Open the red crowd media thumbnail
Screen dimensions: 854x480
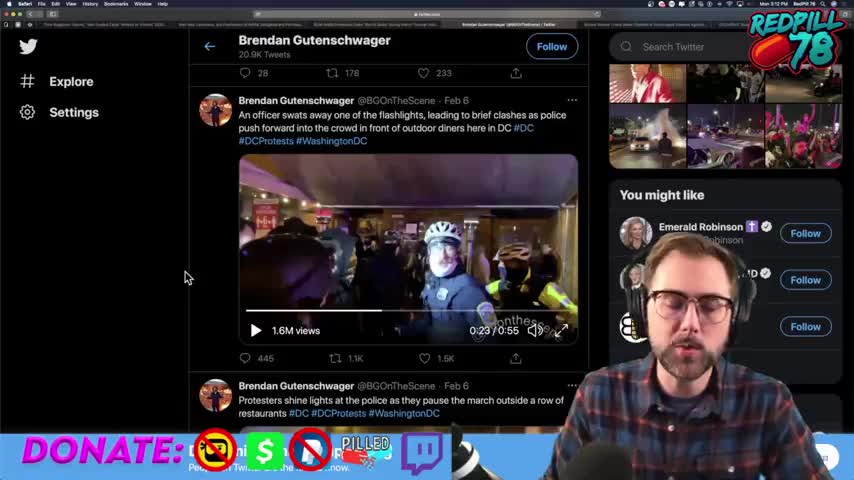pyautogui.click(x=803, y=136)
